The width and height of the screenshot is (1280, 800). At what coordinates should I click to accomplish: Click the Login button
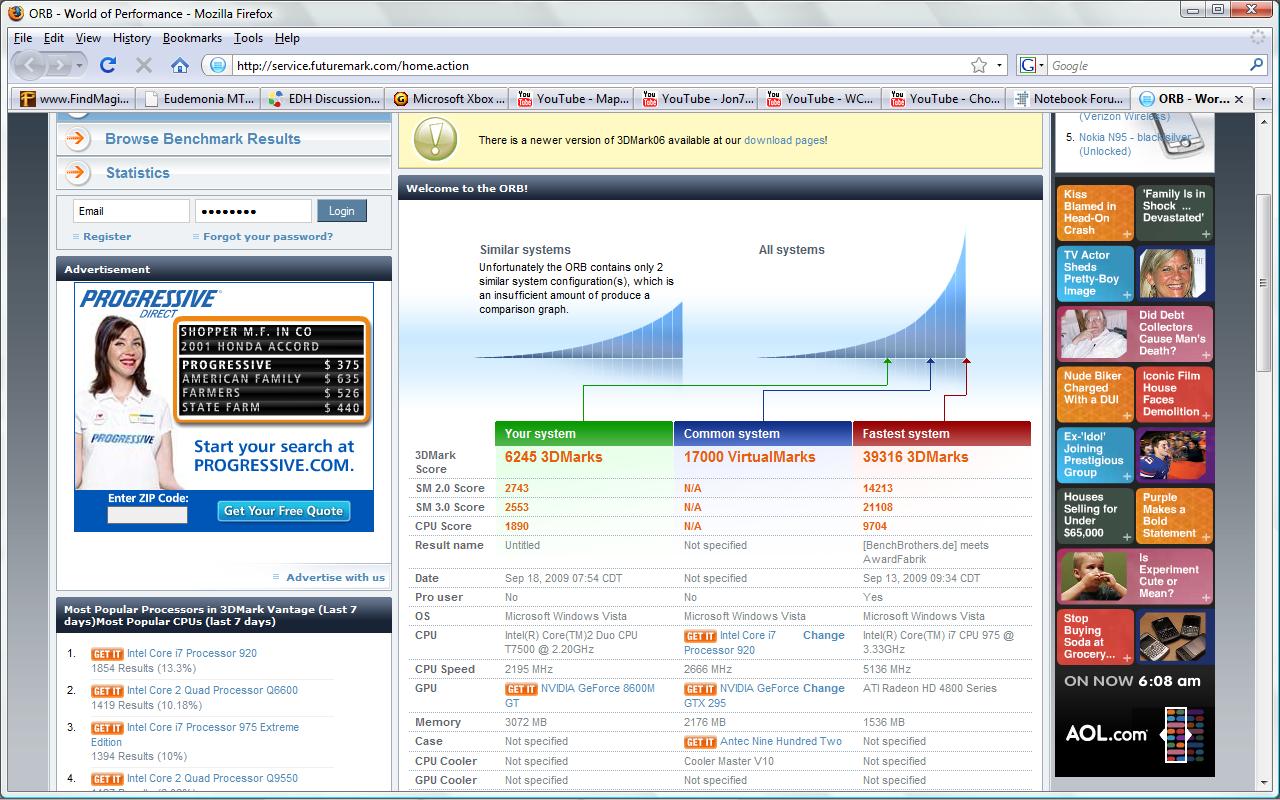coord(342,211)
